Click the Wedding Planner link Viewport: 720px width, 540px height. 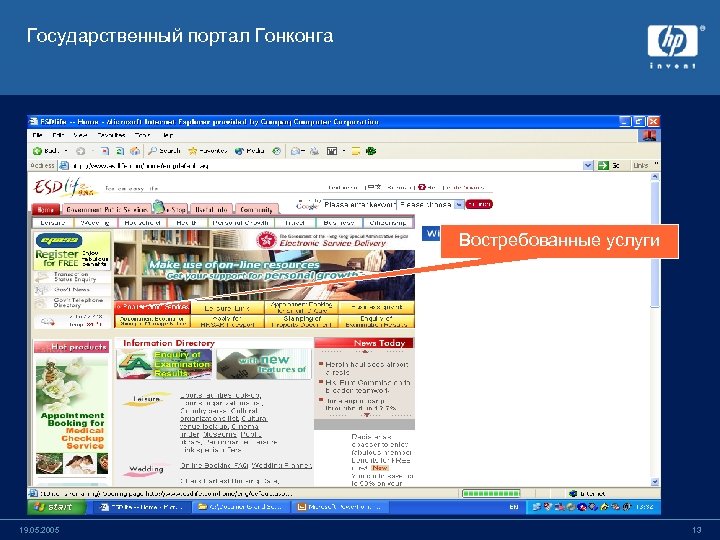point(281,465)
